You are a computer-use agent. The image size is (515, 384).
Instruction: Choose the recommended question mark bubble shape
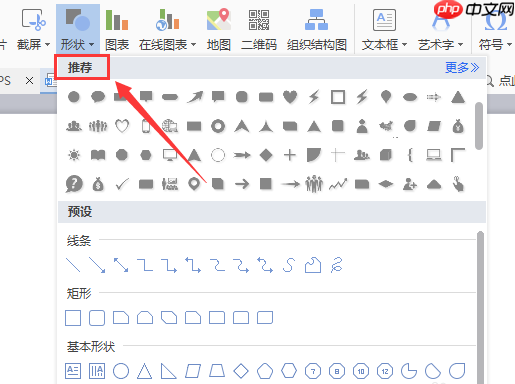tap(74, 184)
